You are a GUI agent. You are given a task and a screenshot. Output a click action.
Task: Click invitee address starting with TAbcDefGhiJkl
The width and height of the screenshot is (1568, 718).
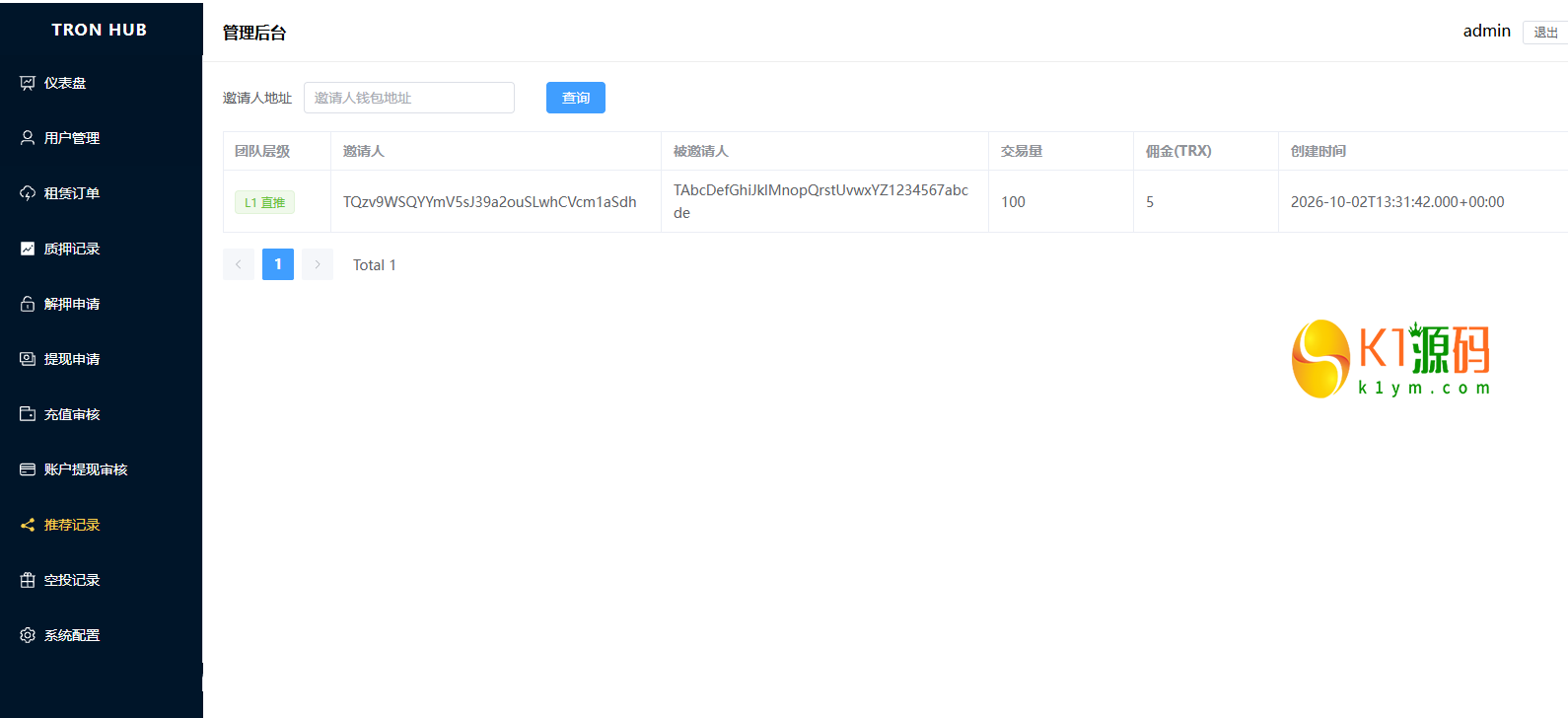(x=820, y=201)
